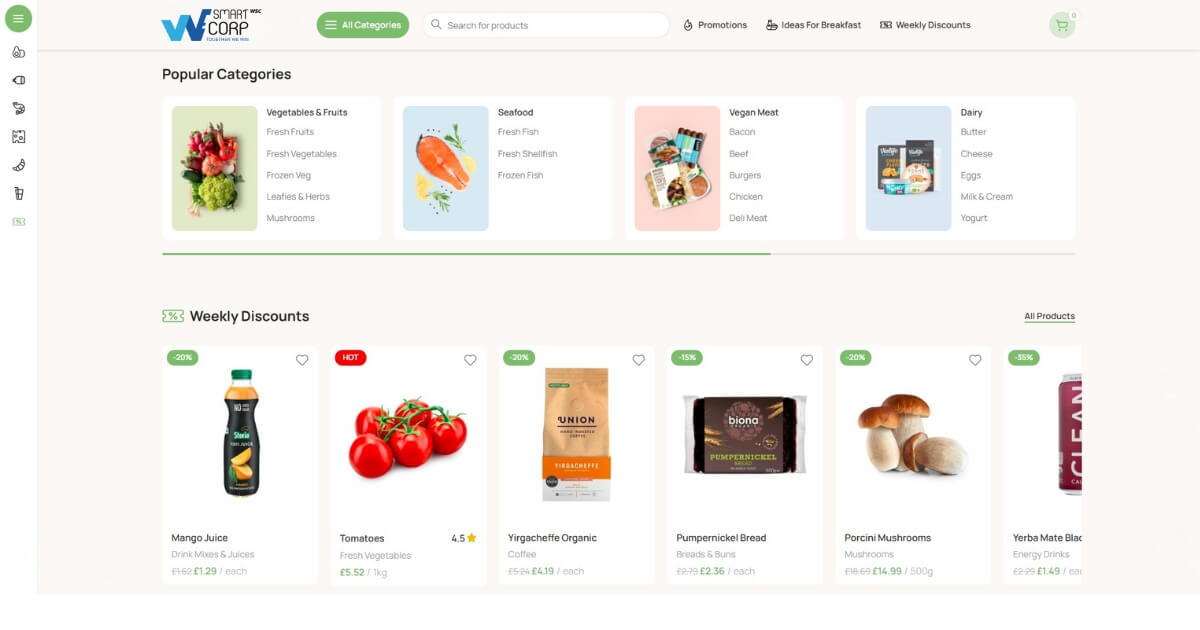
Task: Select the drinks cup icon in sidebar
Action: (x=18, y=193)
